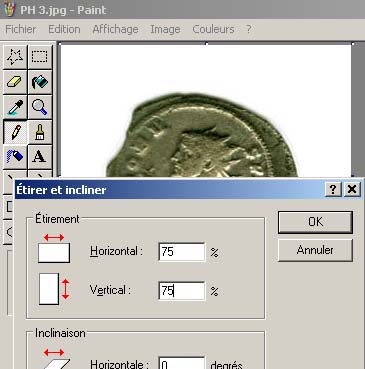The width and height of the screenshot is (365, 369).
Task: Click the Annuler button
Action: pos(315,250)
